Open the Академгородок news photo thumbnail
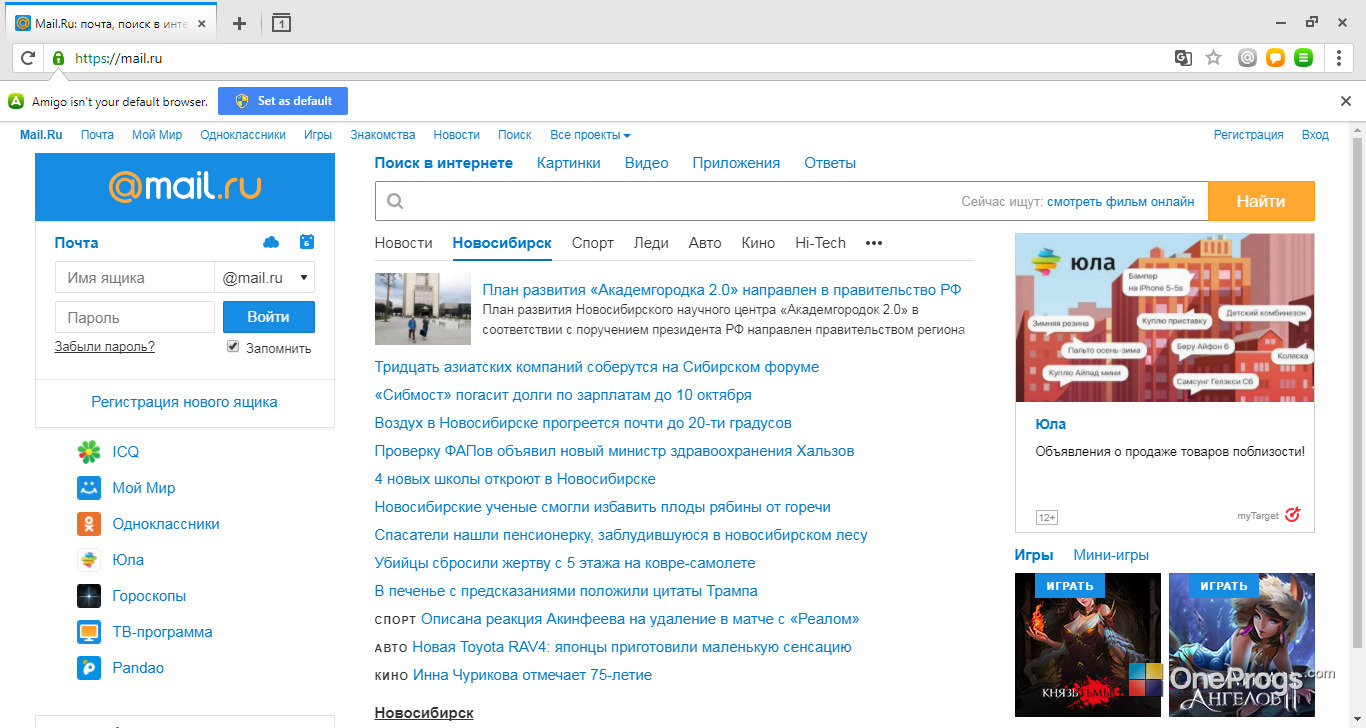Viewport: 1366px width, 728px height. tap(423, 309)
